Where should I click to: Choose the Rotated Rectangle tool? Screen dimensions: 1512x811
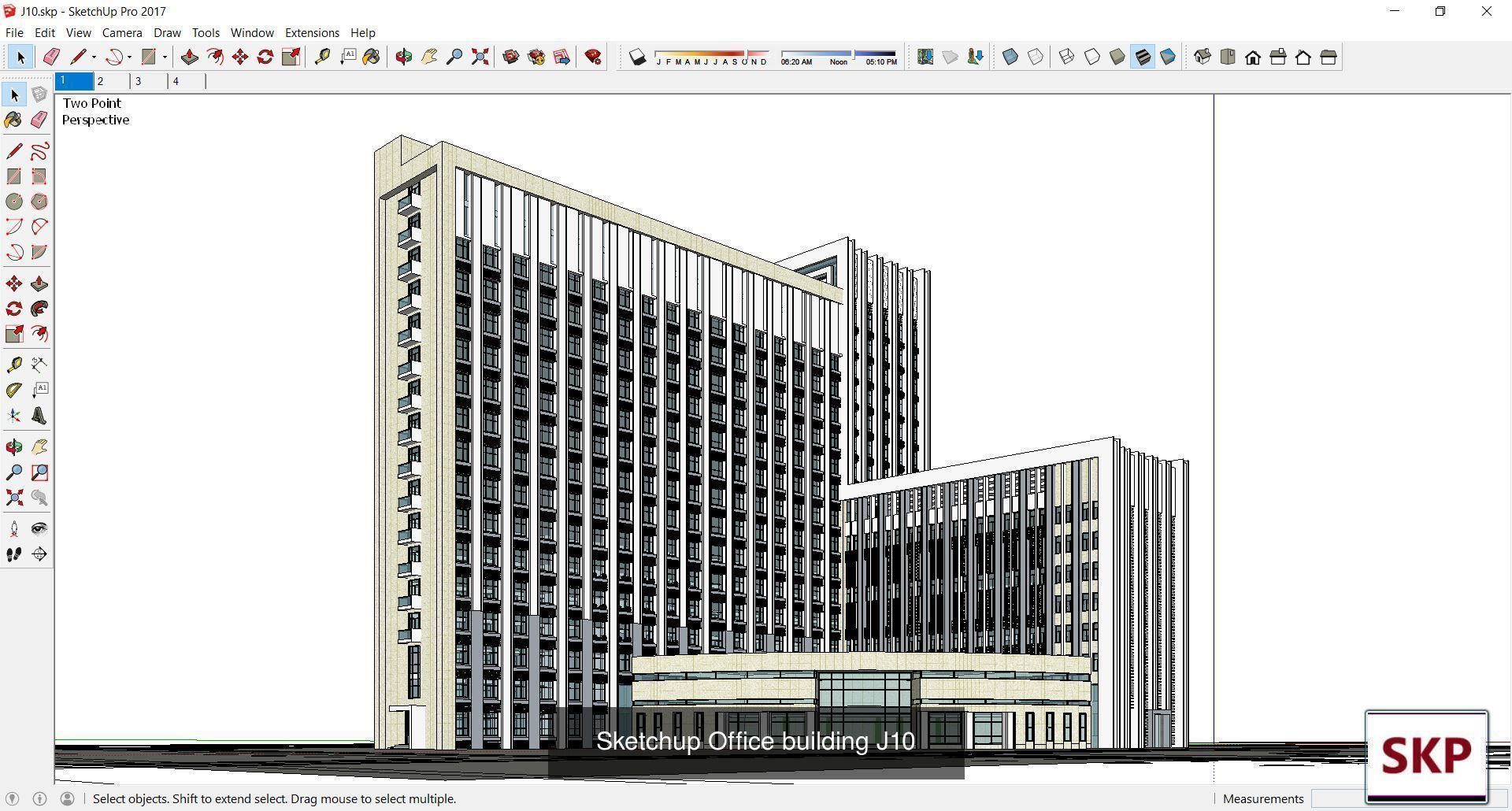(x=39, y=176)
